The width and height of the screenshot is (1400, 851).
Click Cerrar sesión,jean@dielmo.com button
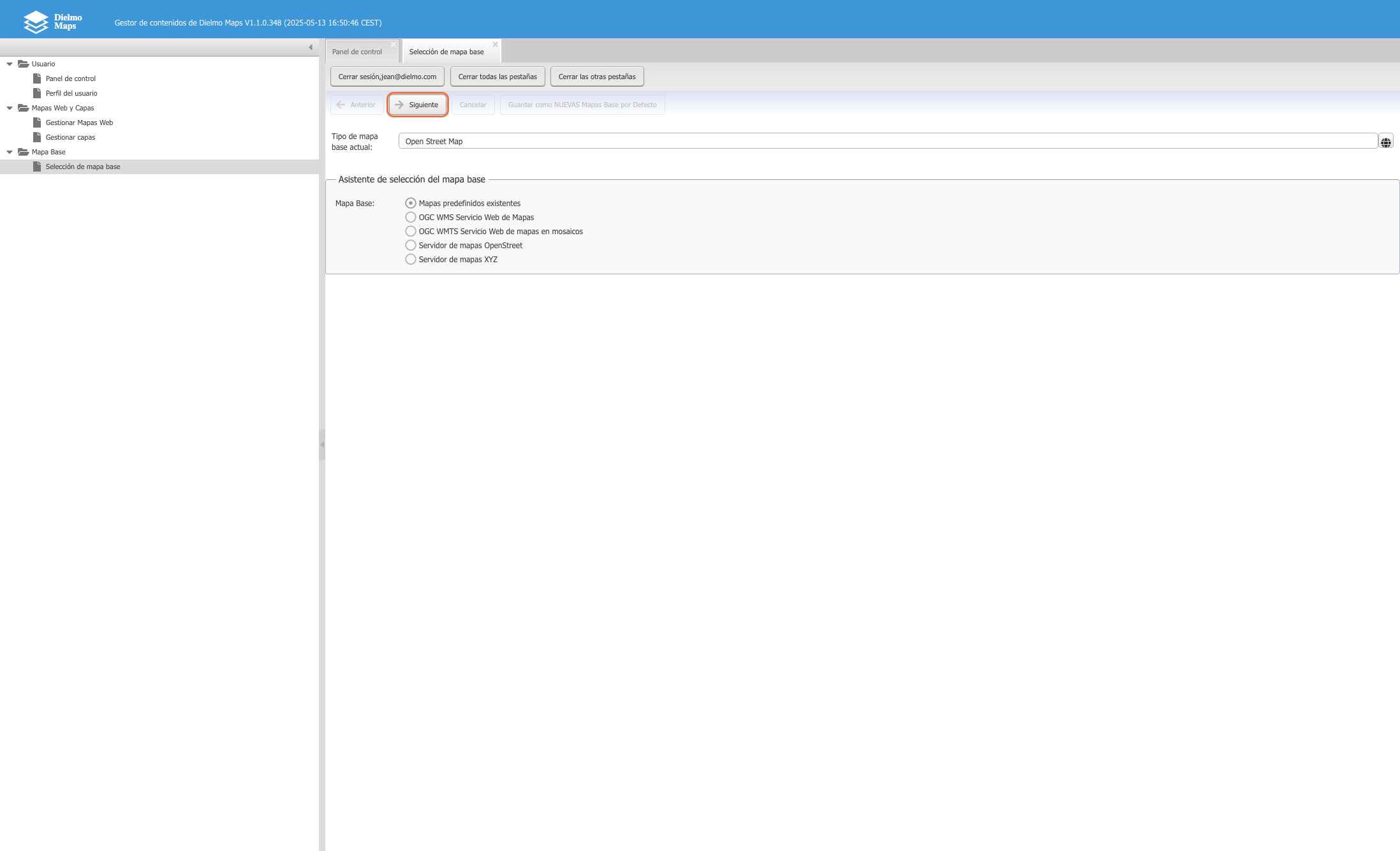click(387, 77)
